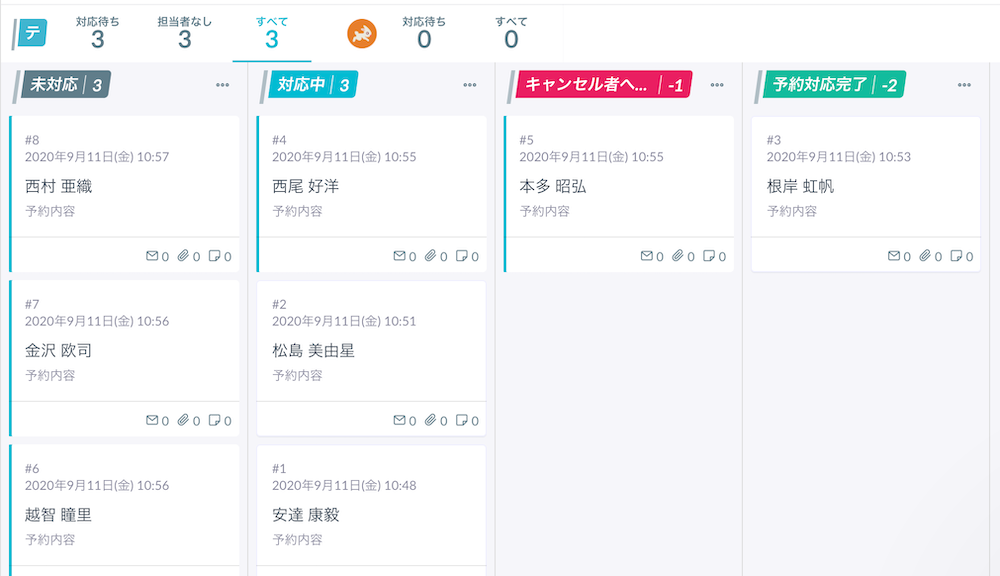Screen dimensions: 1000x576
Task: Click the mail icon on card #3
Action: [894, 256]
